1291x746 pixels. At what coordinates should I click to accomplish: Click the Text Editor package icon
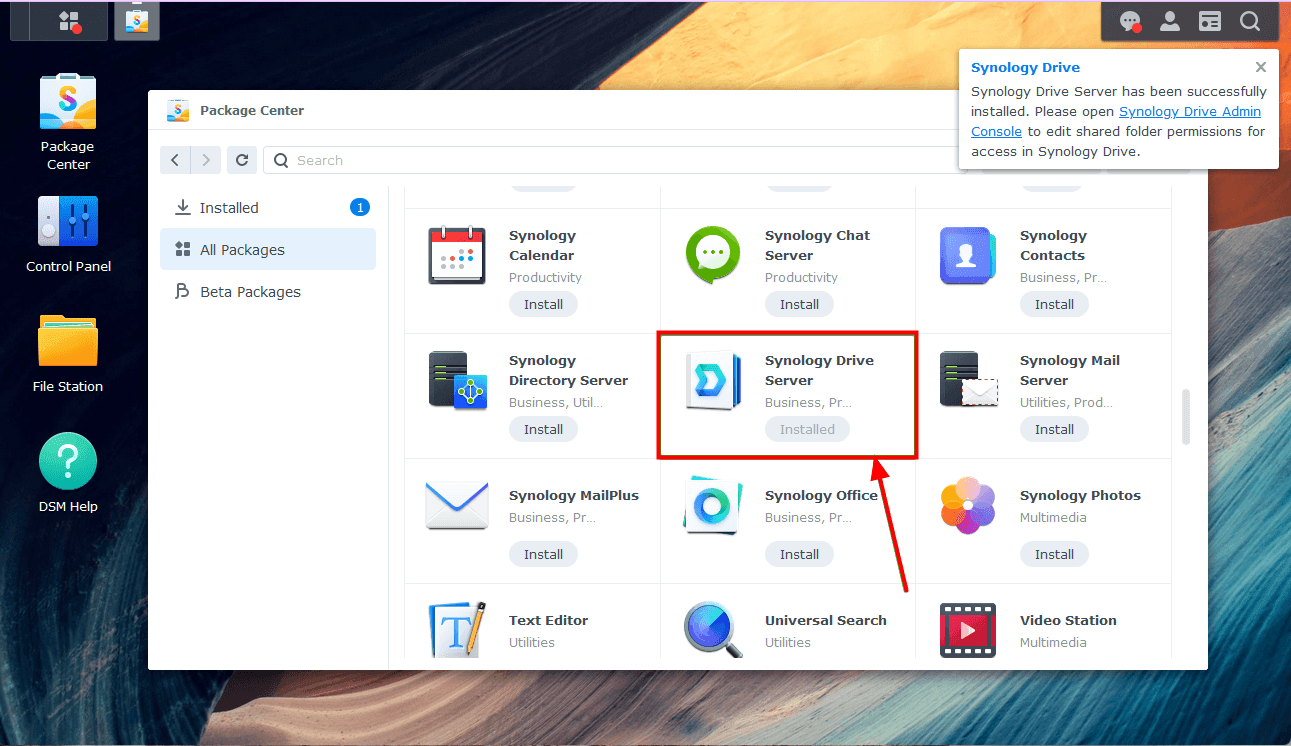(457, 629)
